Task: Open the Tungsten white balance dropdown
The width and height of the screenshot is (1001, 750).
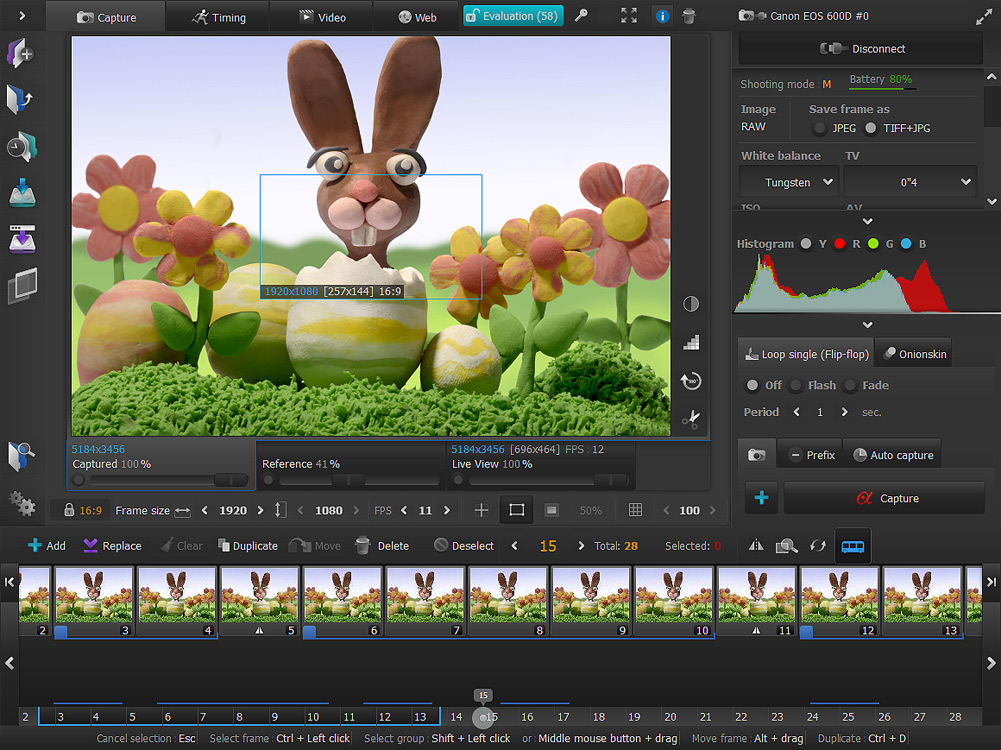Action: tap(788, 182)
